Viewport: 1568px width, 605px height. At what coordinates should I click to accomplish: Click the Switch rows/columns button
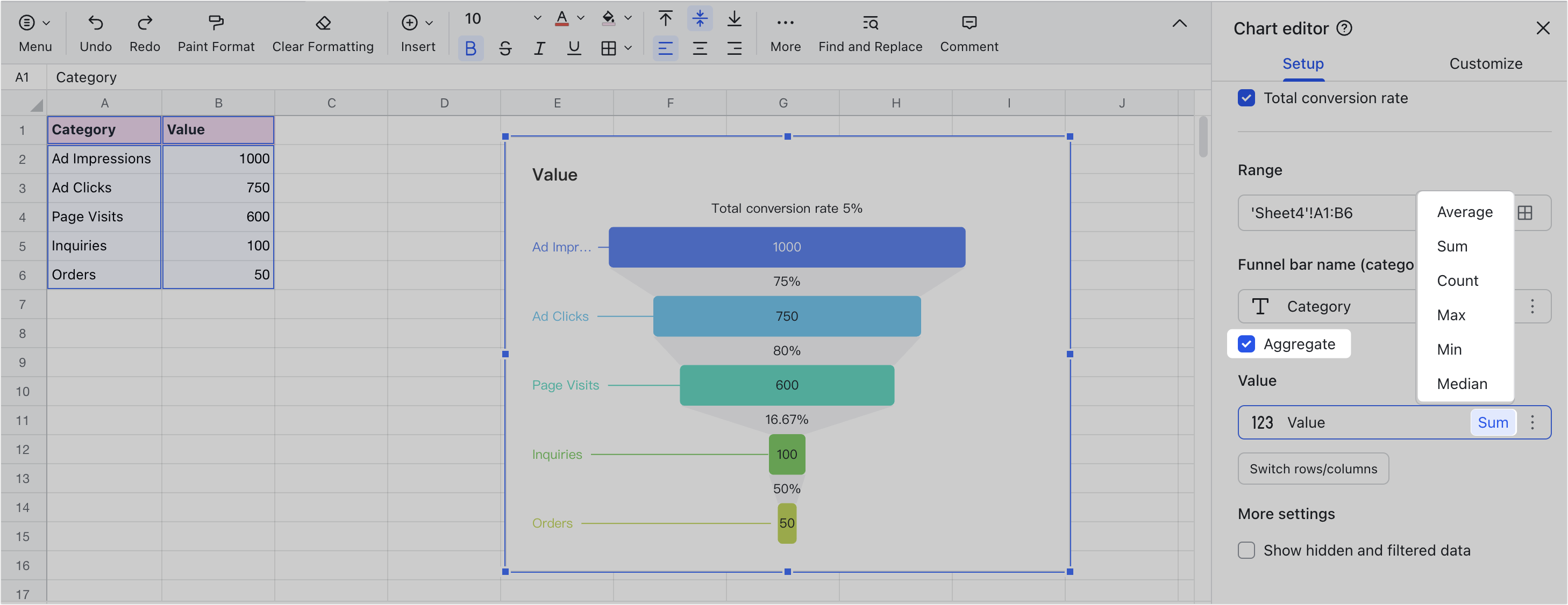coord(1313,468)
